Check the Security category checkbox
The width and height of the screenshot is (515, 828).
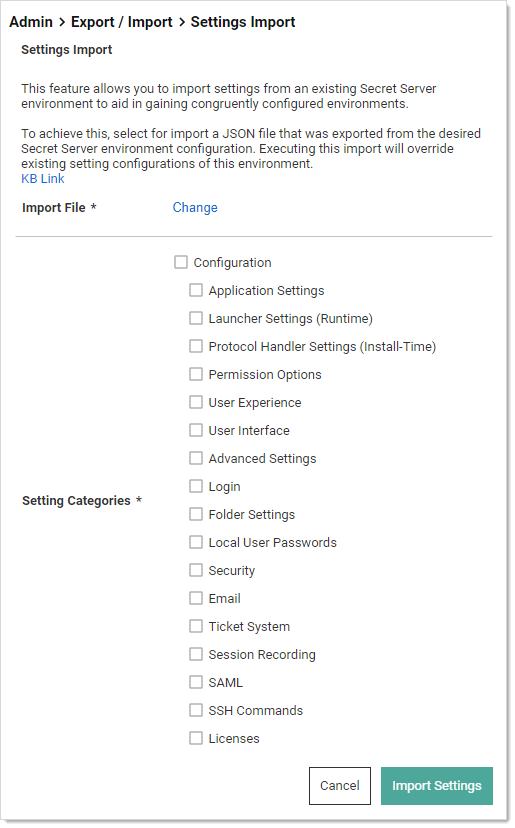tap(196, 570)
